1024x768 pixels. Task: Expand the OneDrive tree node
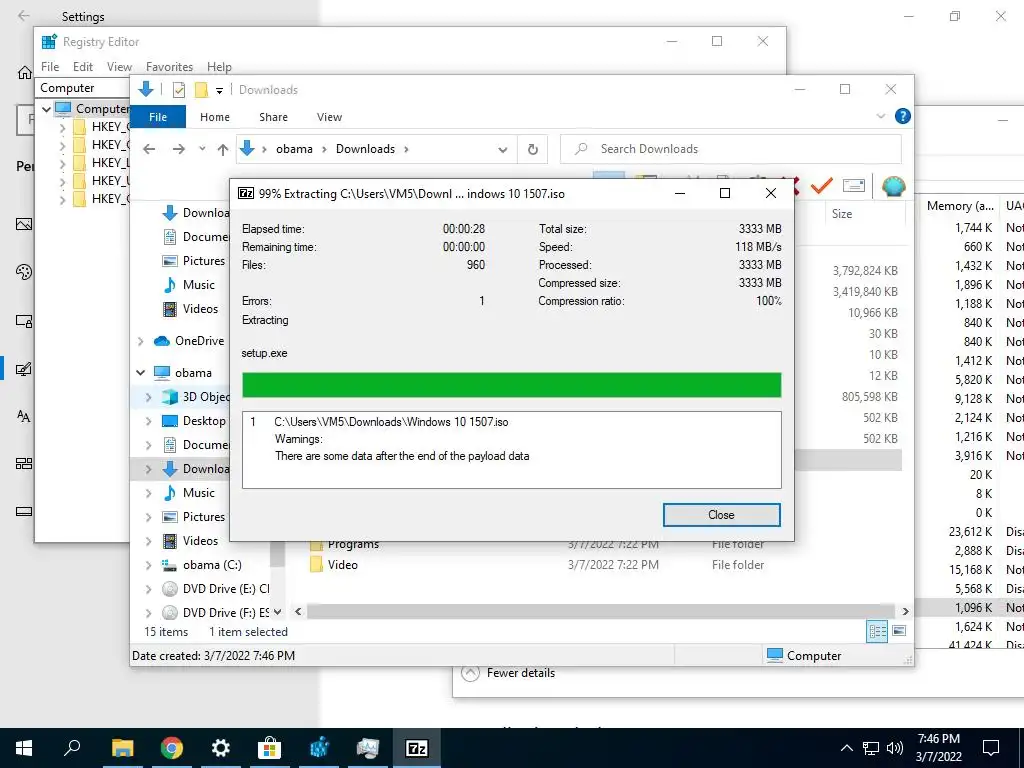[x=140, y=341]
